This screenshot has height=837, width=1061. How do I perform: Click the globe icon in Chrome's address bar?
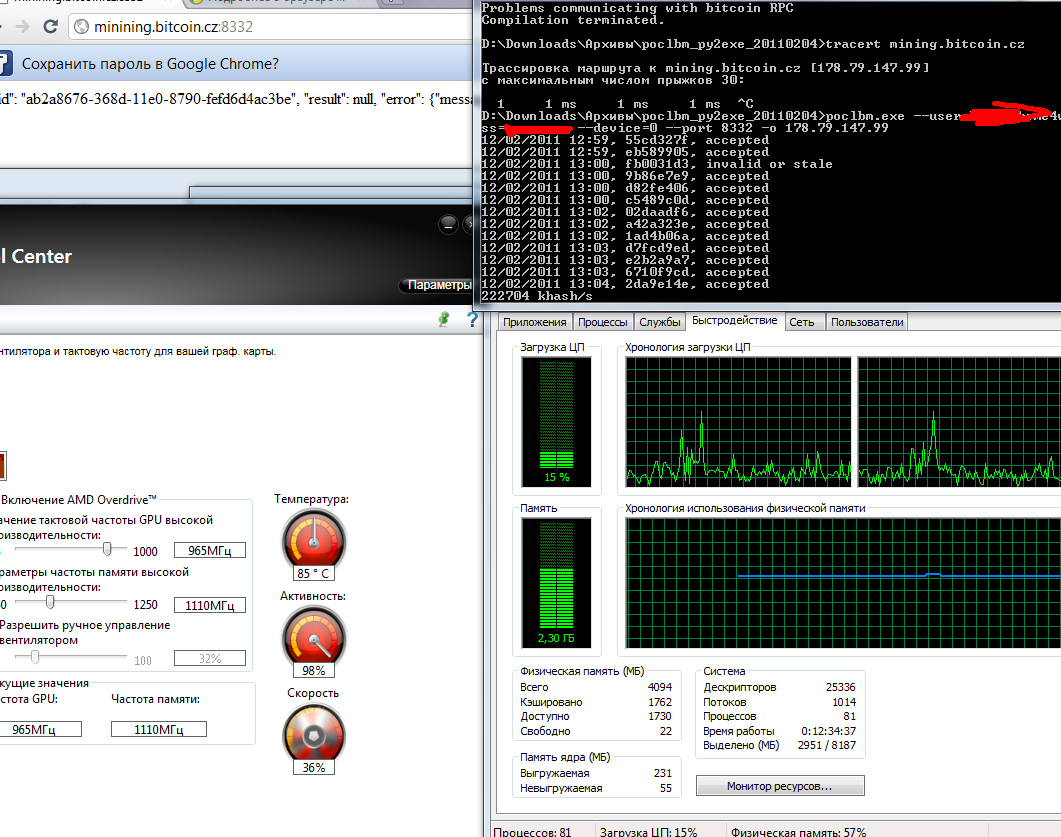(81, 26)
